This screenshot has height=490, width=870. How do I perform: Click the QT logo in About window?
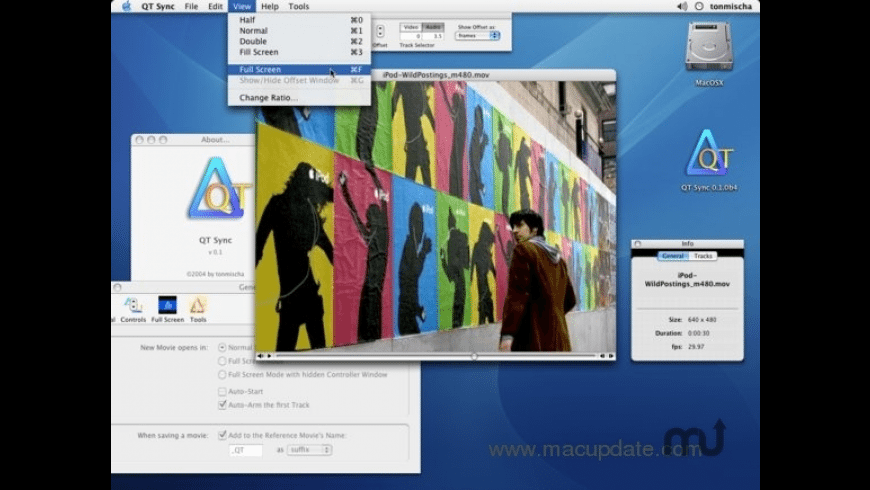(218, 188)
